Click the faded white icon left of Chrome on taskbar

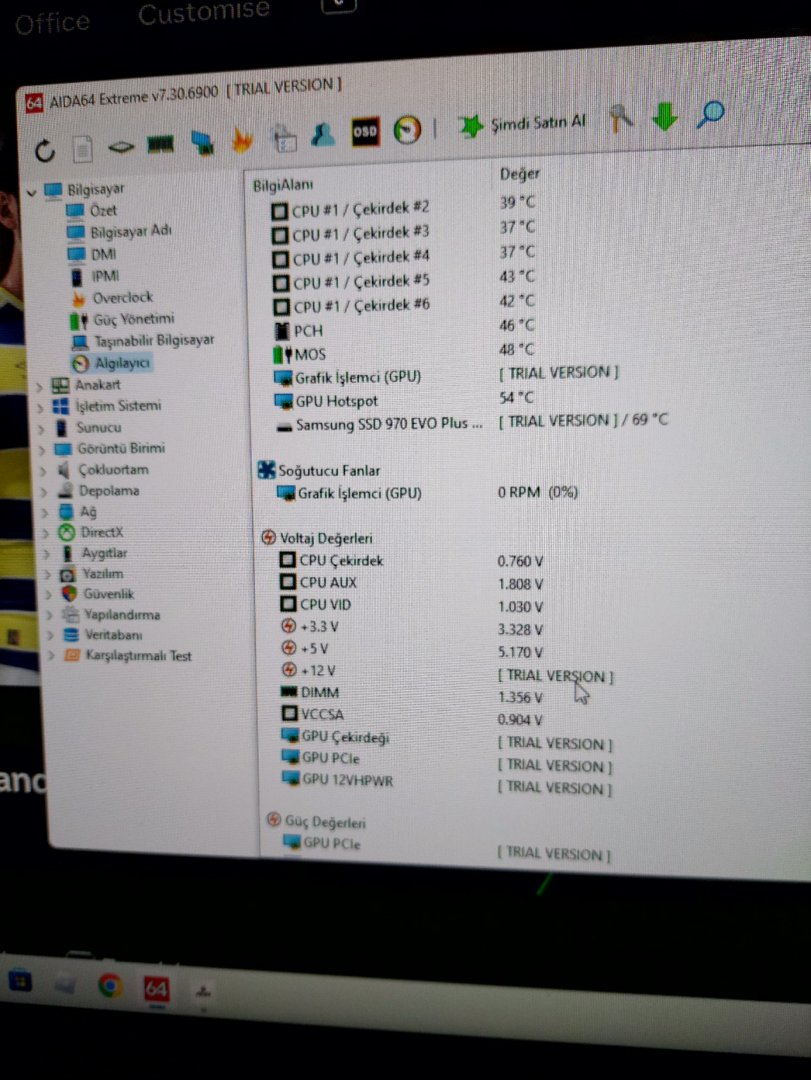[x=65, y=984]
